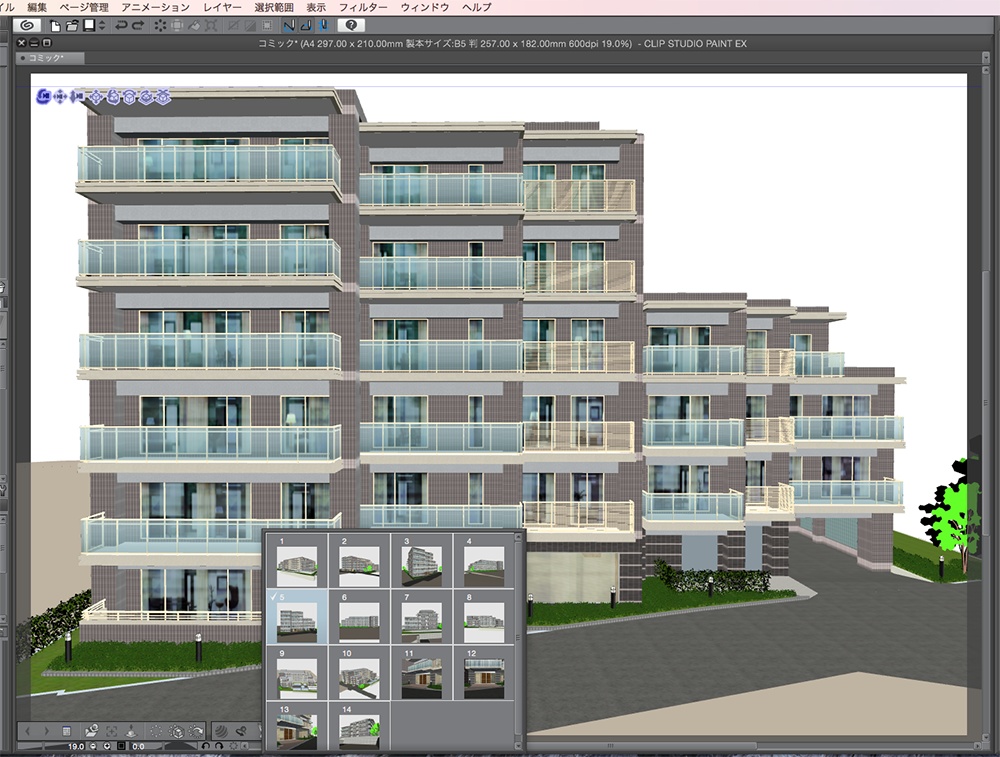1000x757 pixels.
Task: Click the zoom out magnifier button
Action: click(93, 746)
